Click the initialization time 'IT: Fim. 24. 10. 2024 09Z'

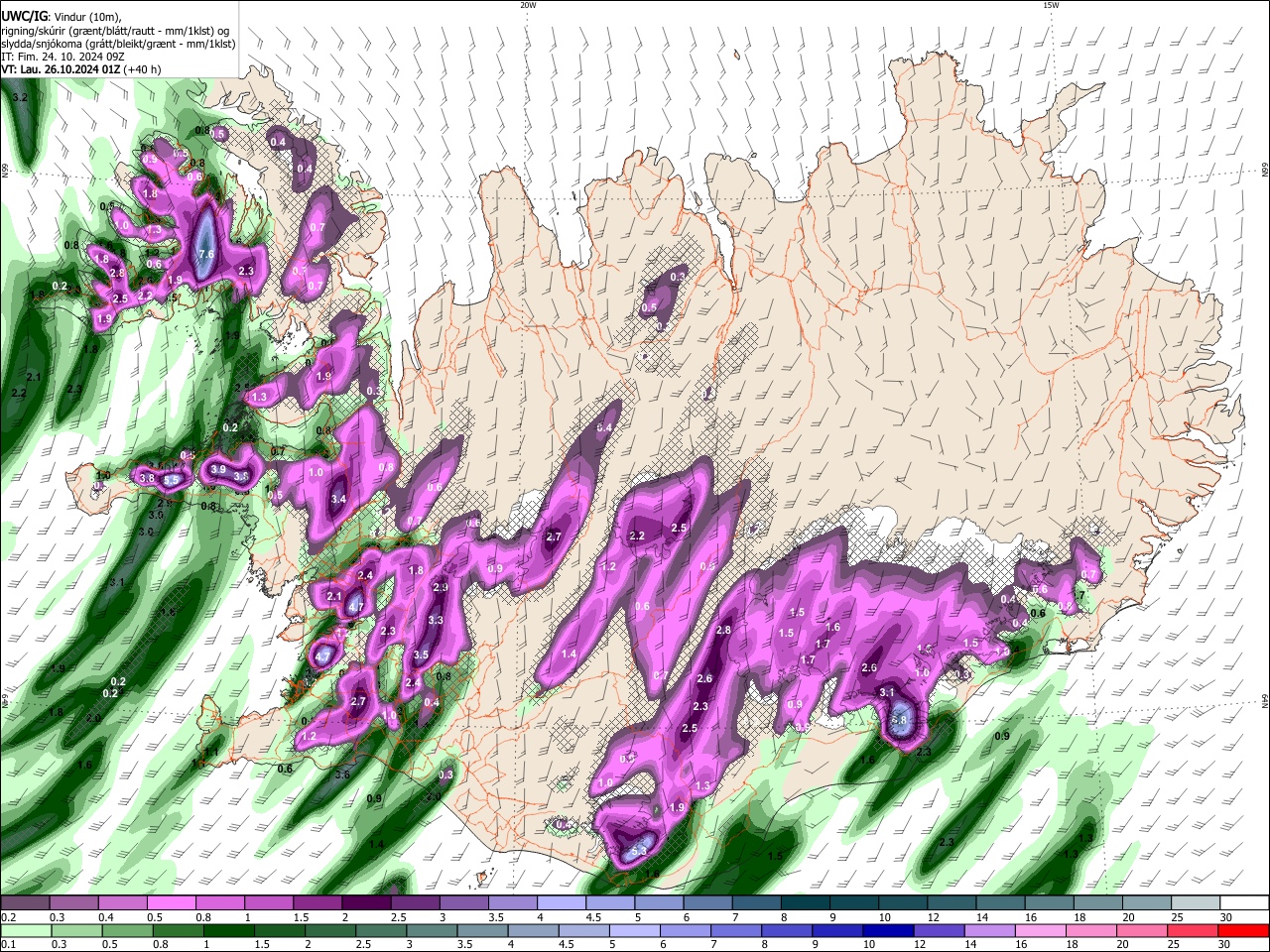pos(63,58)
